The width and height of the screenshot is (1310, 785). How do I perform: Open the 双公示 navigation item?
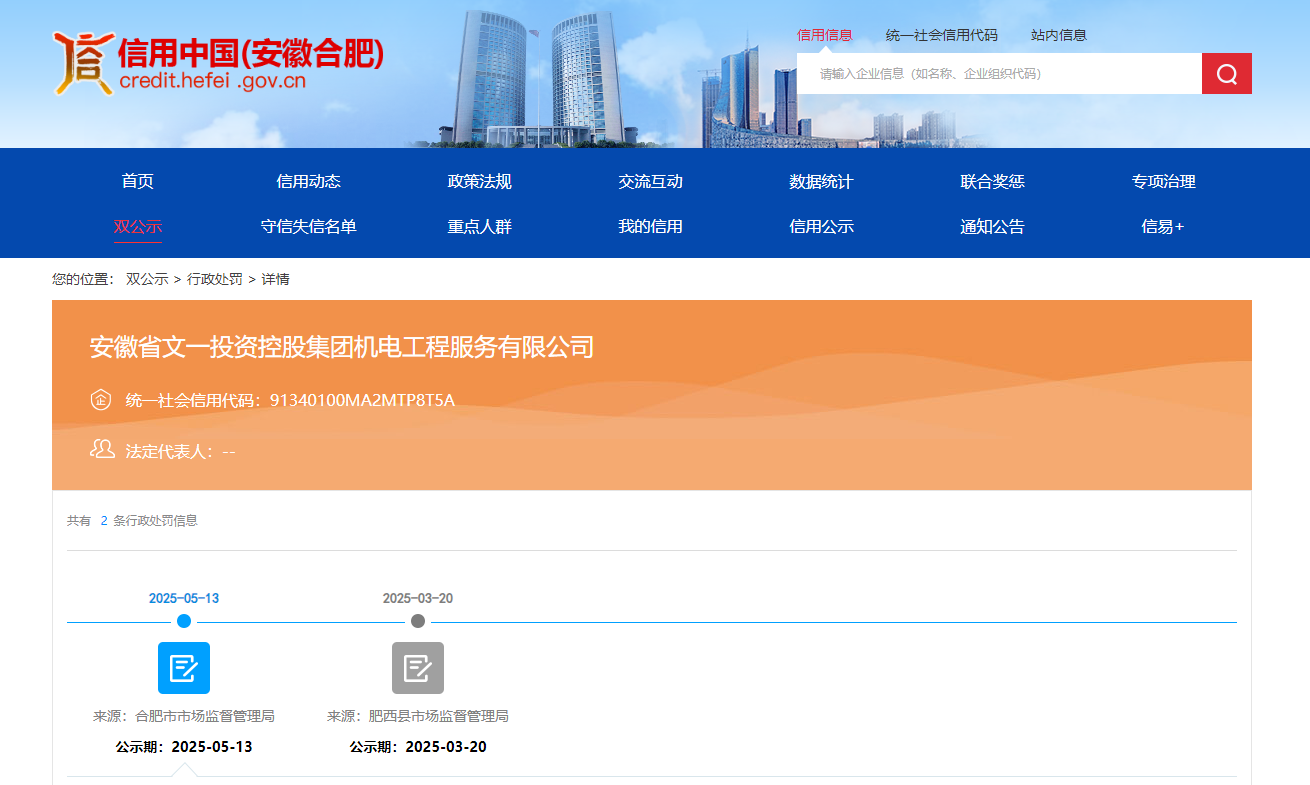(x=138, y=226)
